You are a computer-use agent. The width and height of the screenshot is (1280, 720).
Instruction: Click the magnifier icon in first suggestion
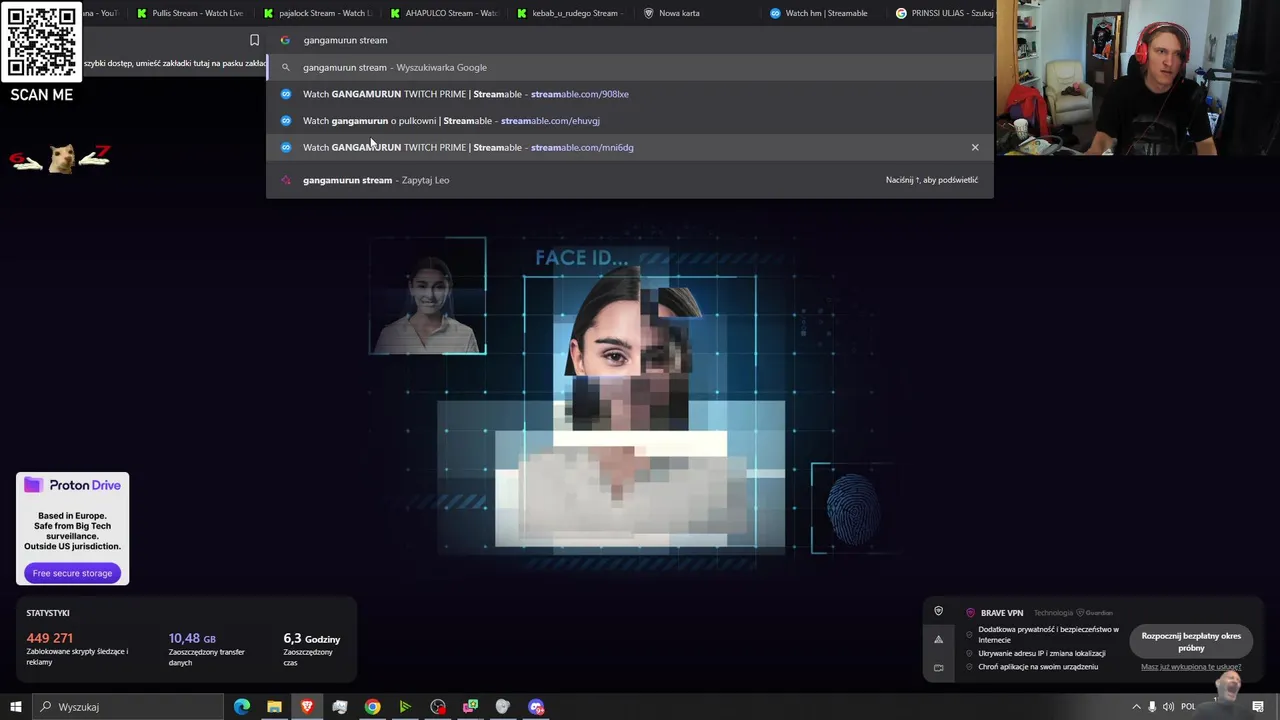(x=285, y=67)
